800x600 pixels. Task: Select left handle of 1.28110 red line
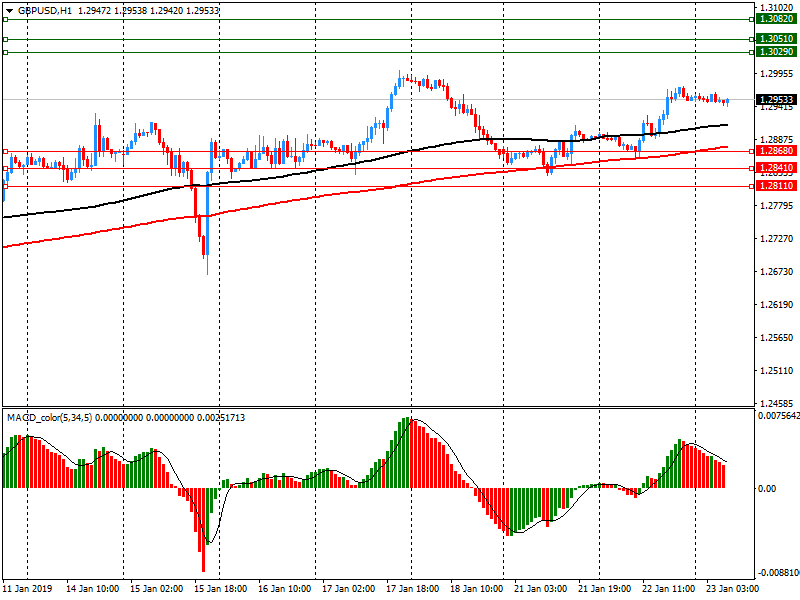[5, 187]
